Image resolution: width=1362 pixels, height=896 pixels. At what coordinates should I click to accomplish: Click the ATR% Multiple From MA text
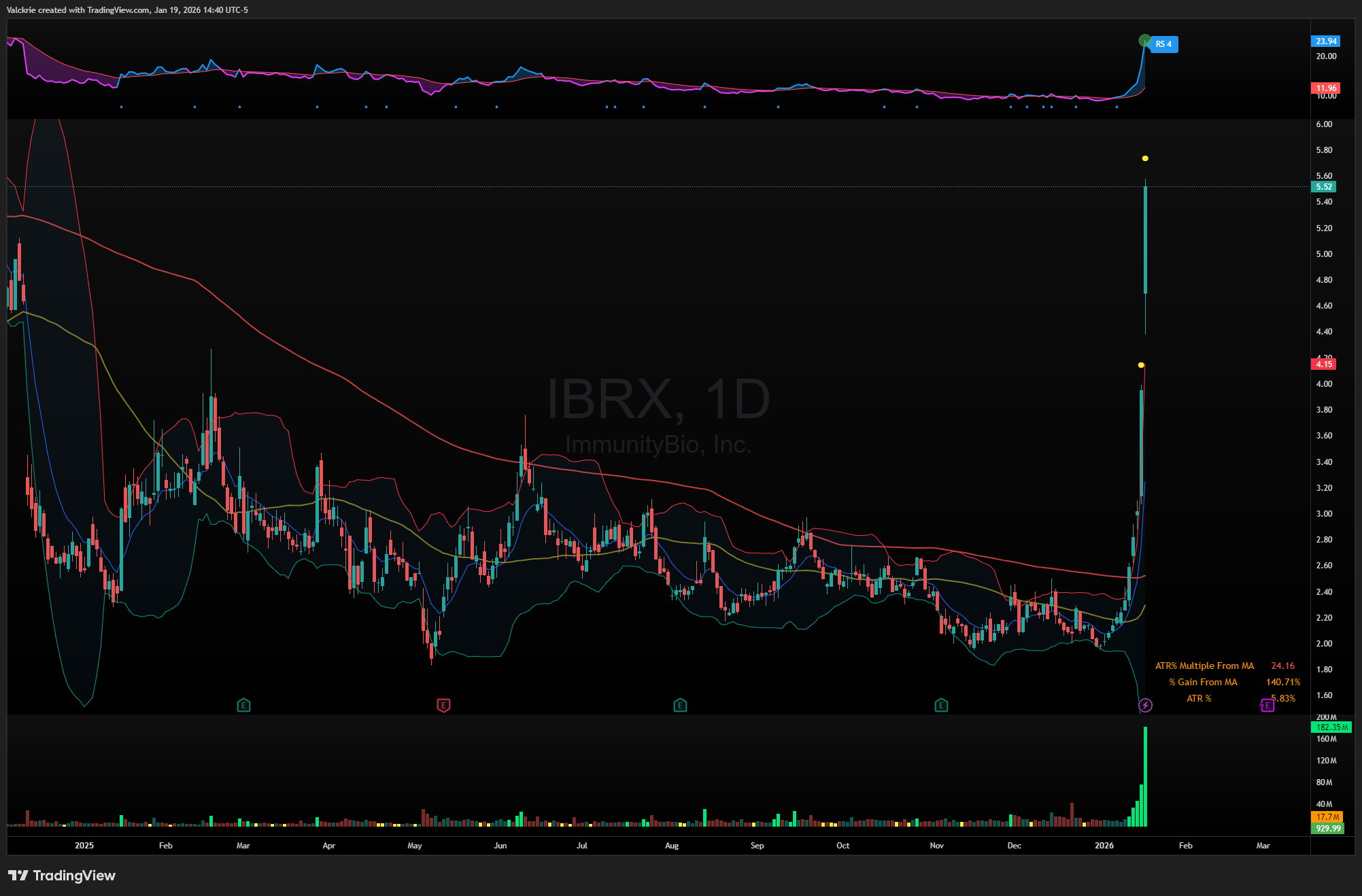1204,666
